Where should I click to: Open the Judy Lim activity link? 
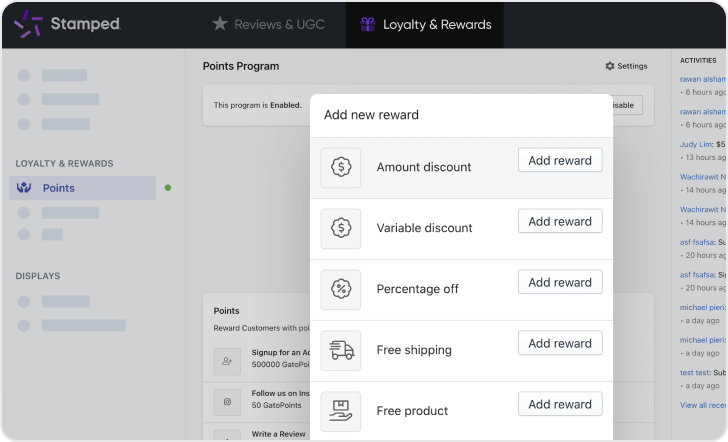point(696,144)
